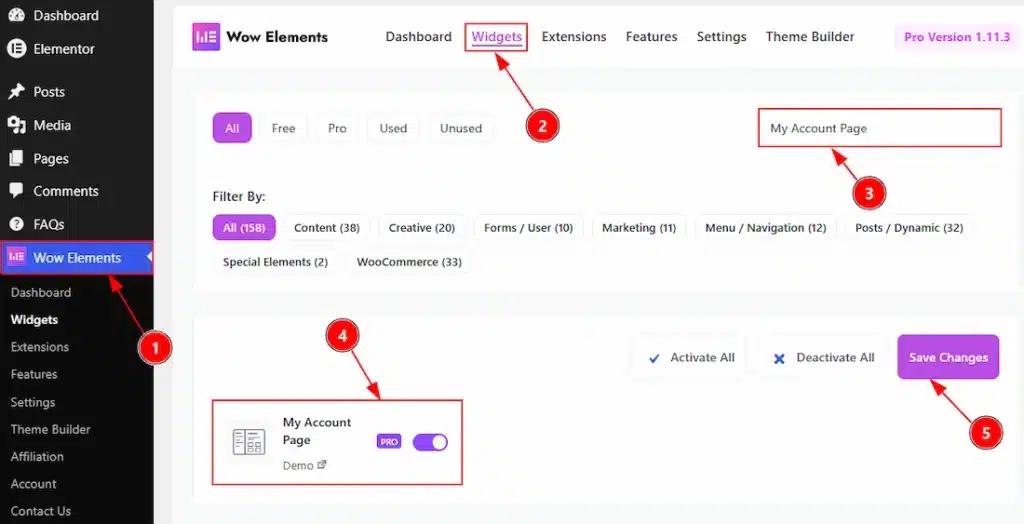Filter by Forms / User (10)

[x=528, y=227]
